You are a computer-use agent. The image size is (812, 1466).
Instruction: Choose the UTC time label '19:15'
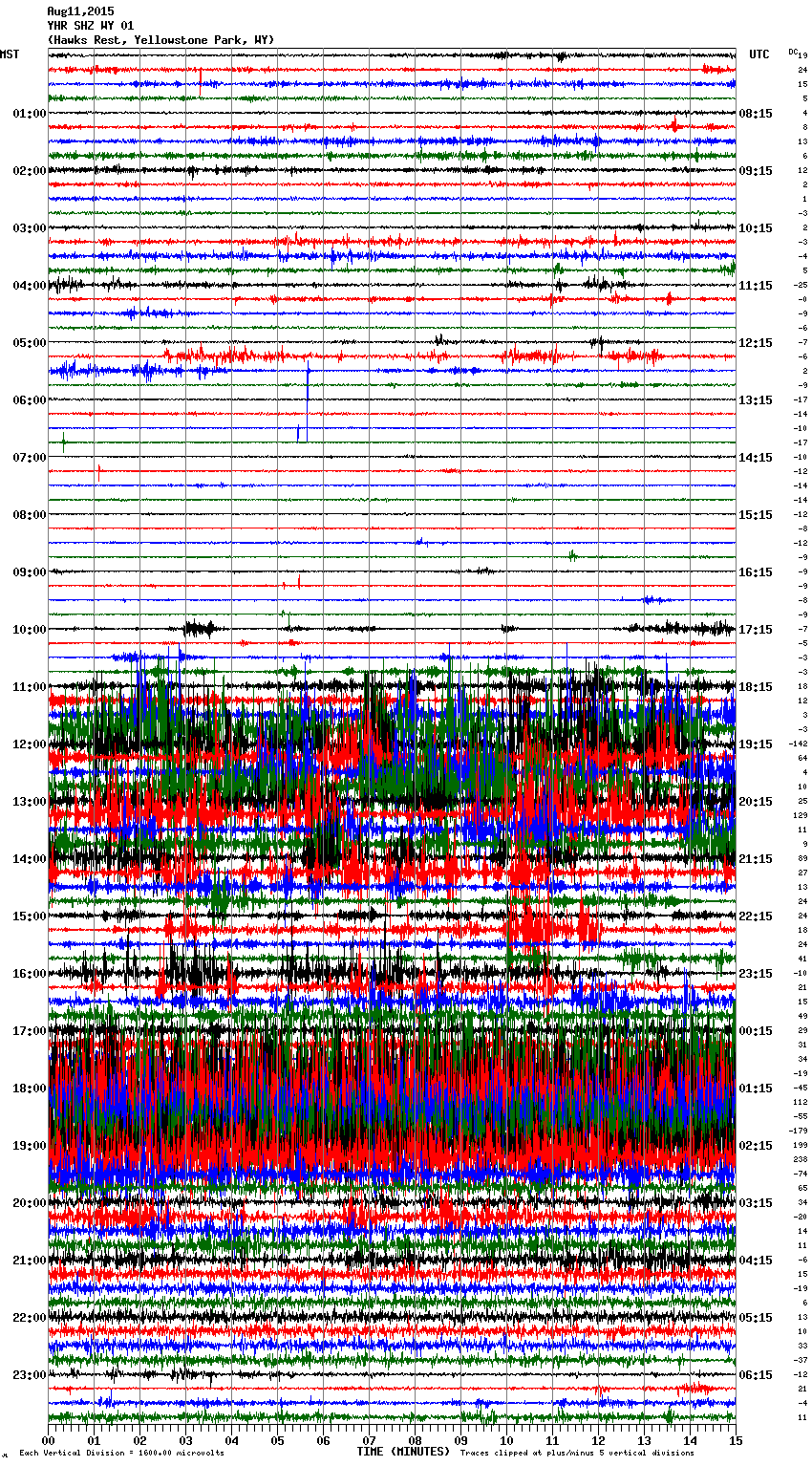point(756,744)
